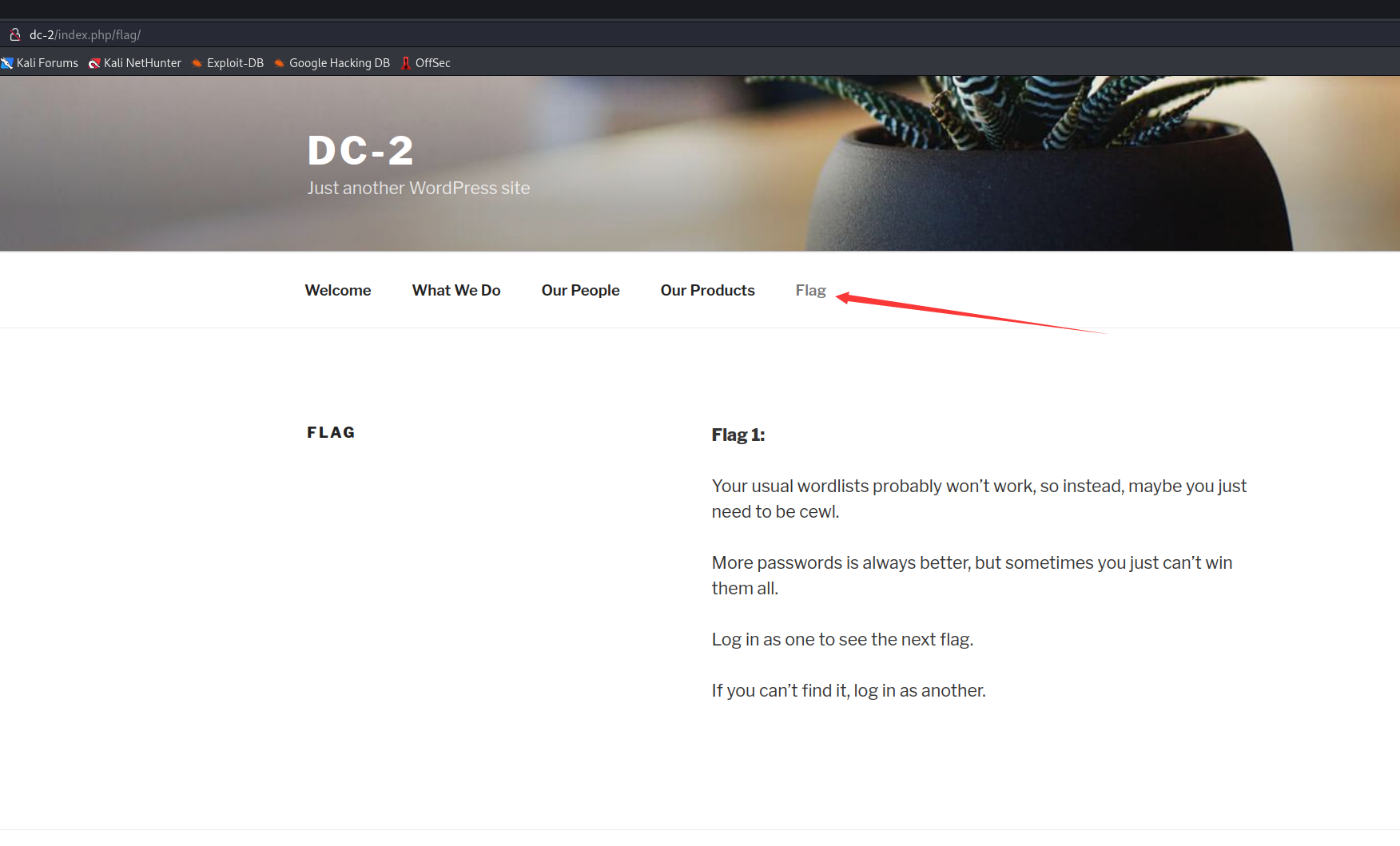Click the paragraph mentioning cewl
The height and width of the screenshot is (846, 1400).
pyautogui.click(x=979, y=498)
